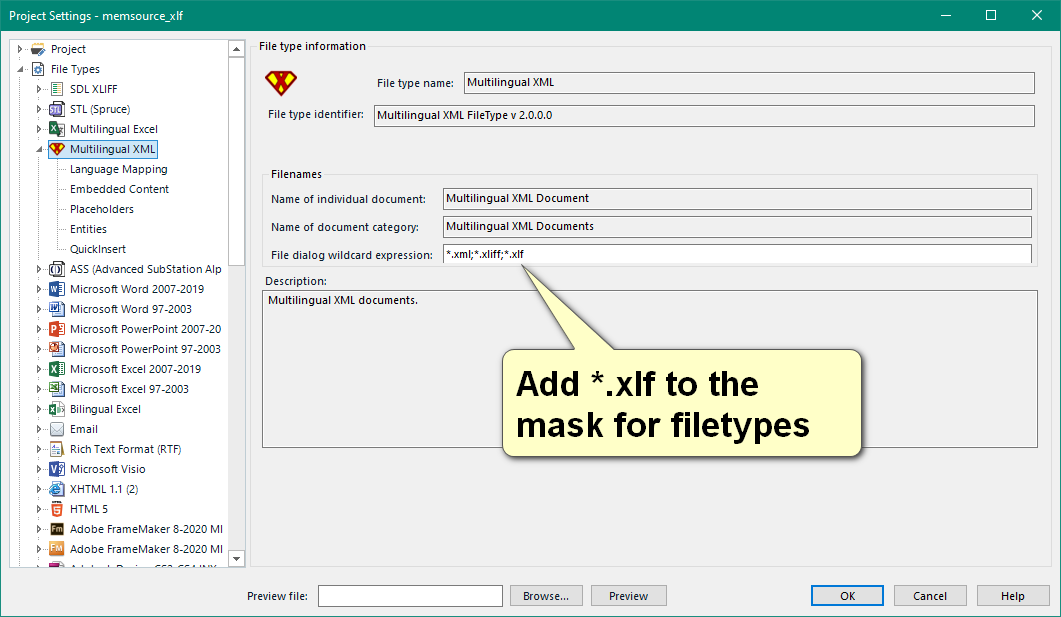Click the first Adobe FrameMaker icon
This screenshot has height=617, width=1061.
[57, 529]
